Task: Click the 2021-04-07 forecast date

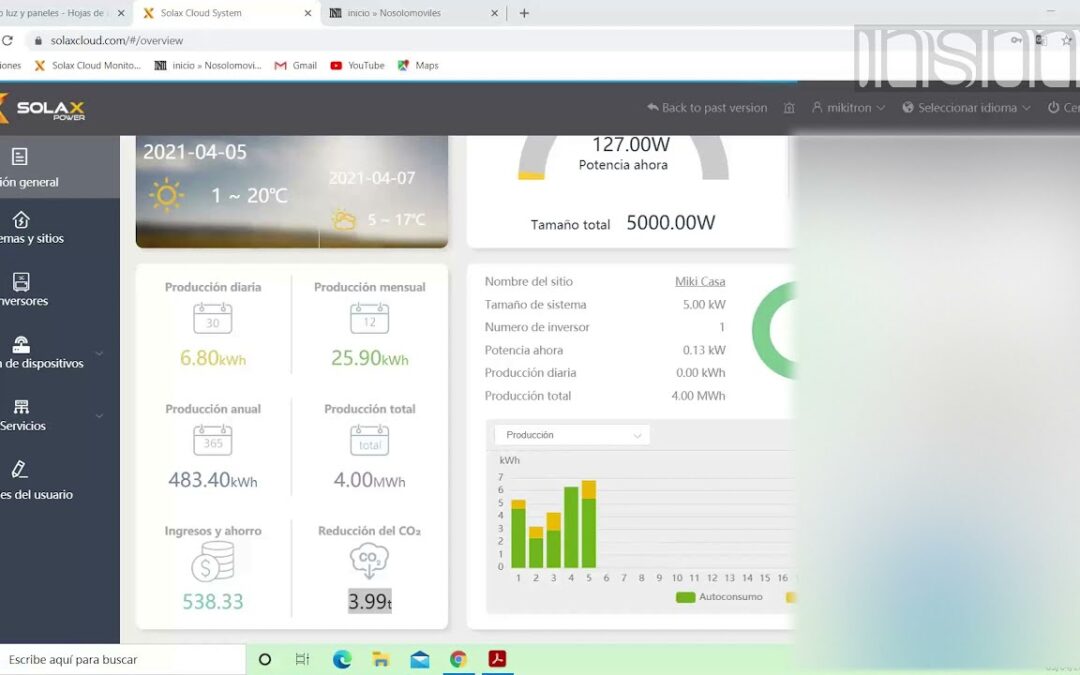Action: [372, 178]
